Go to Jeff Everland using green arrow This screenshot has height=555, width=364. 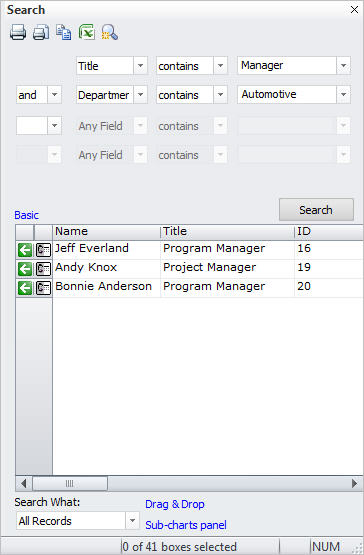[x=25, y=250]
